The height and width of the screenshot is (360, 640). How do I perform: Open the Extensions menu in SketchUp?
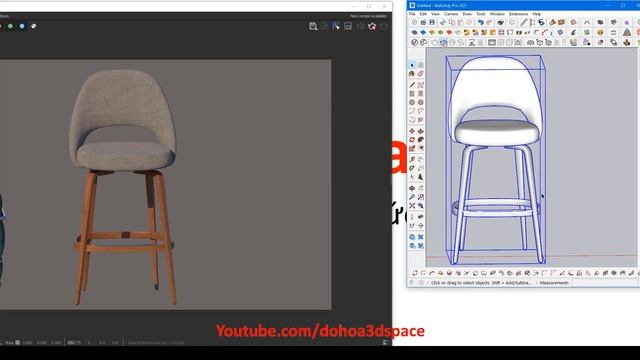(518, 14)
